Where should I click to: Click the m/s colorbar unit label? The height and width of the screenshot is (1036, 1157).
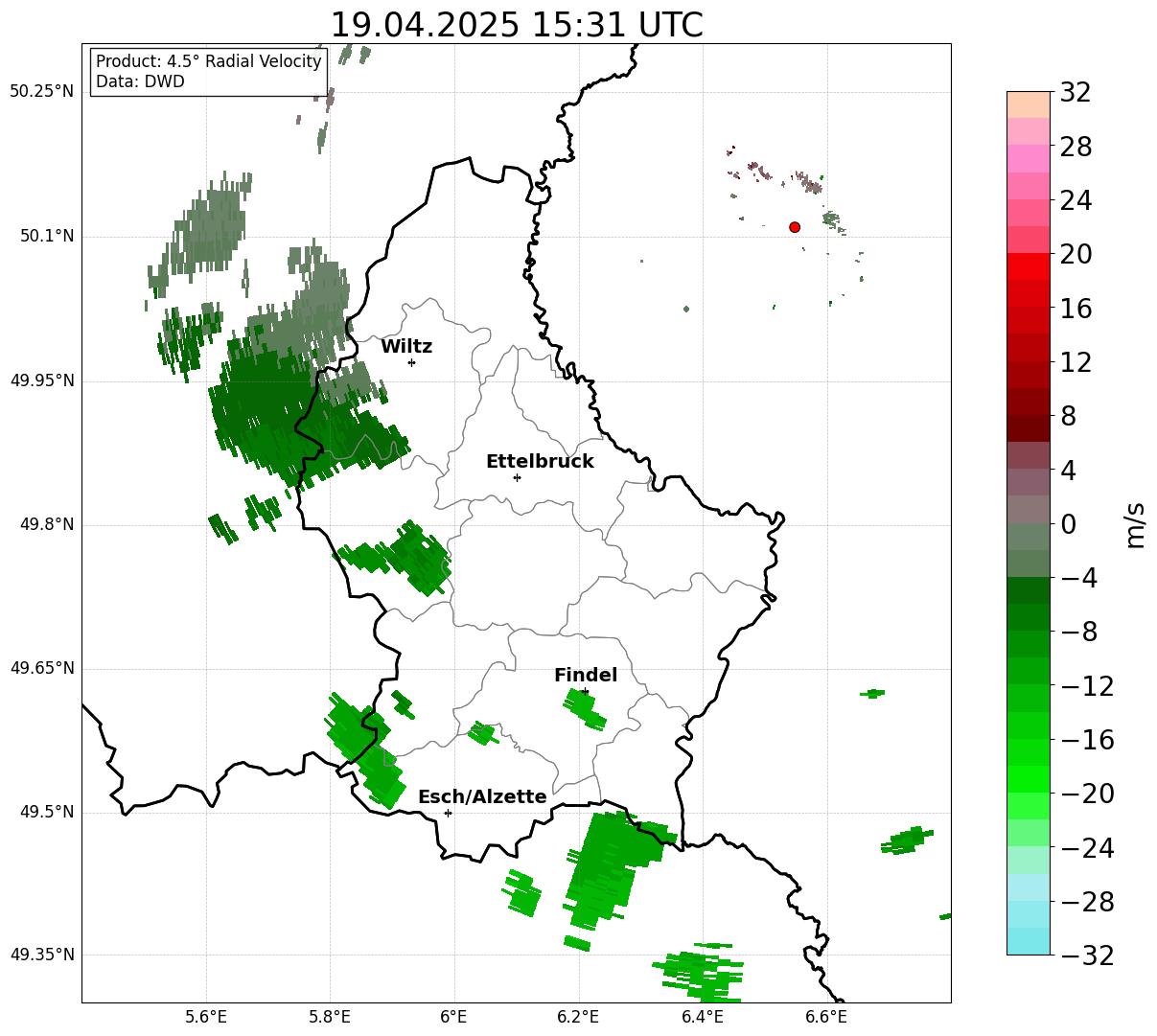pyautogui.click(x=1136, y=523)
